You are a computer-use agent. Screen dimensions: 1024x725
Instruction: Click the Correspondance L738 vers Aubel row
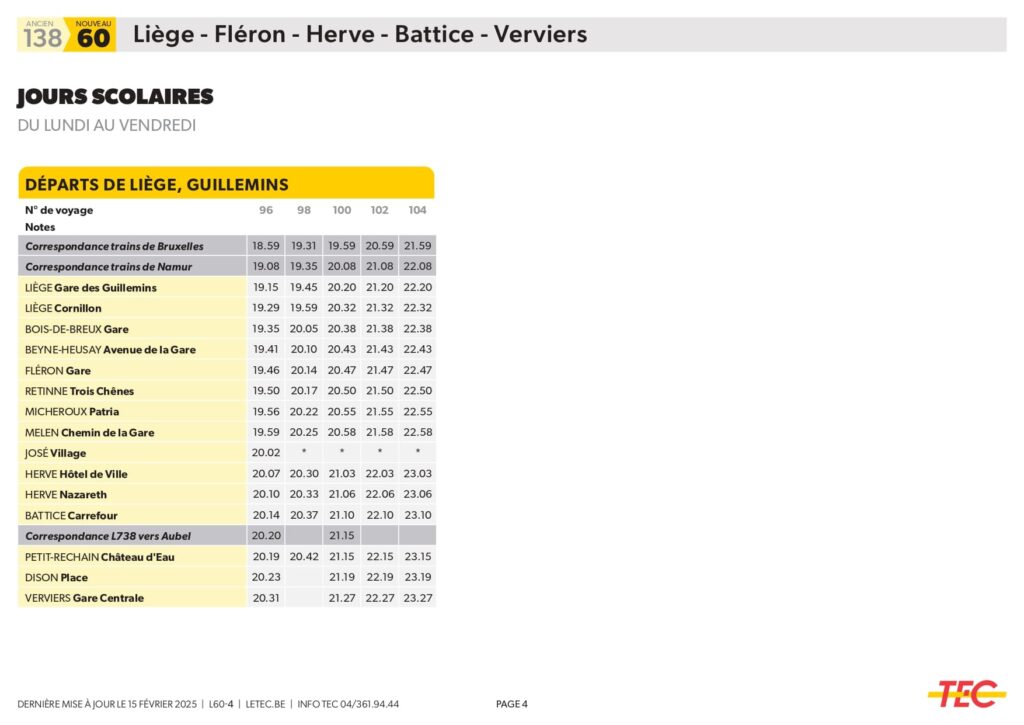[x=108, y=536]
